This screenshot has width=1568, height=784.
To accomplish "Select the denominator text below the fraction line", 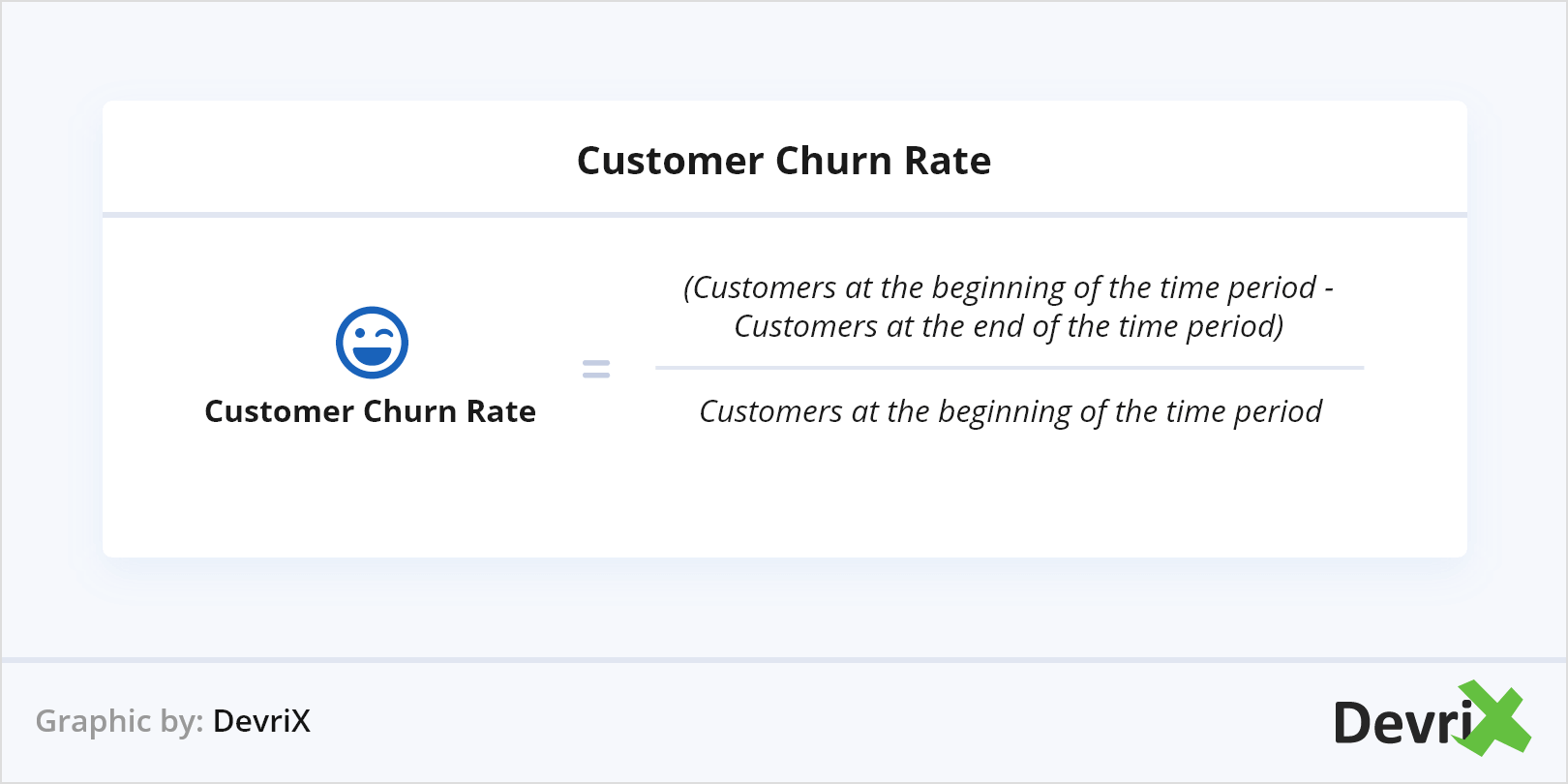I will (x=1010, y=412).
